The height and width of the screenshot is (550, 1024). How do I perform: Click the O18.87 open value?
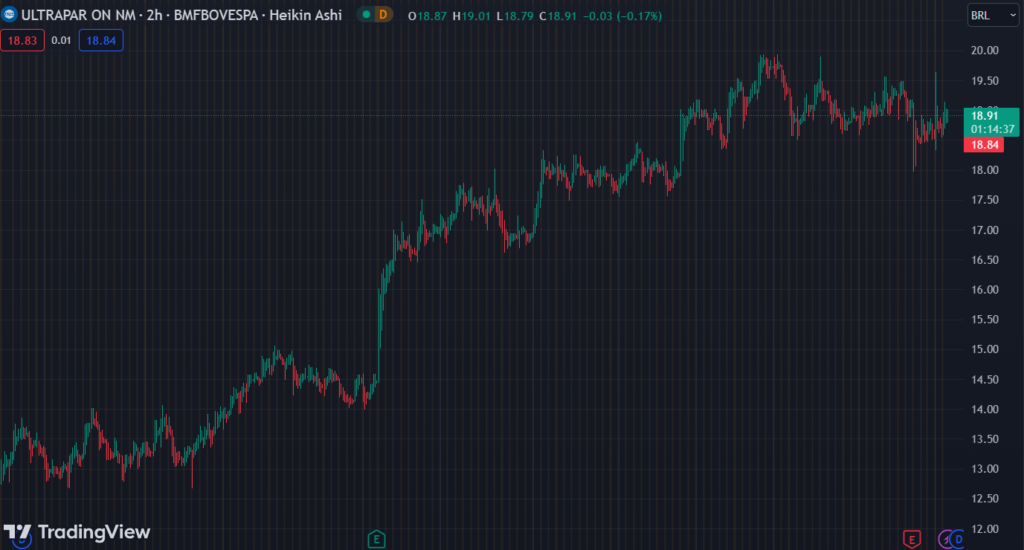click(427, 16)
